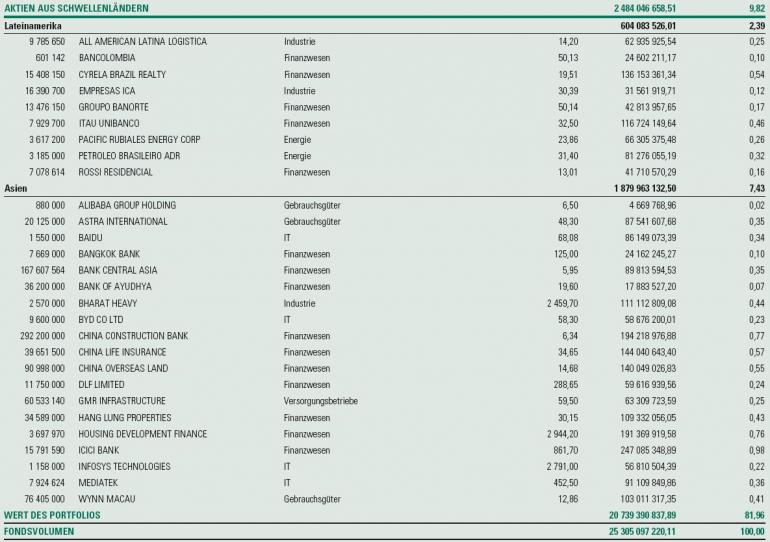Screen dimensions: 770x542
Task: Select price 2 944,20
Action: (x=562, y=434)
